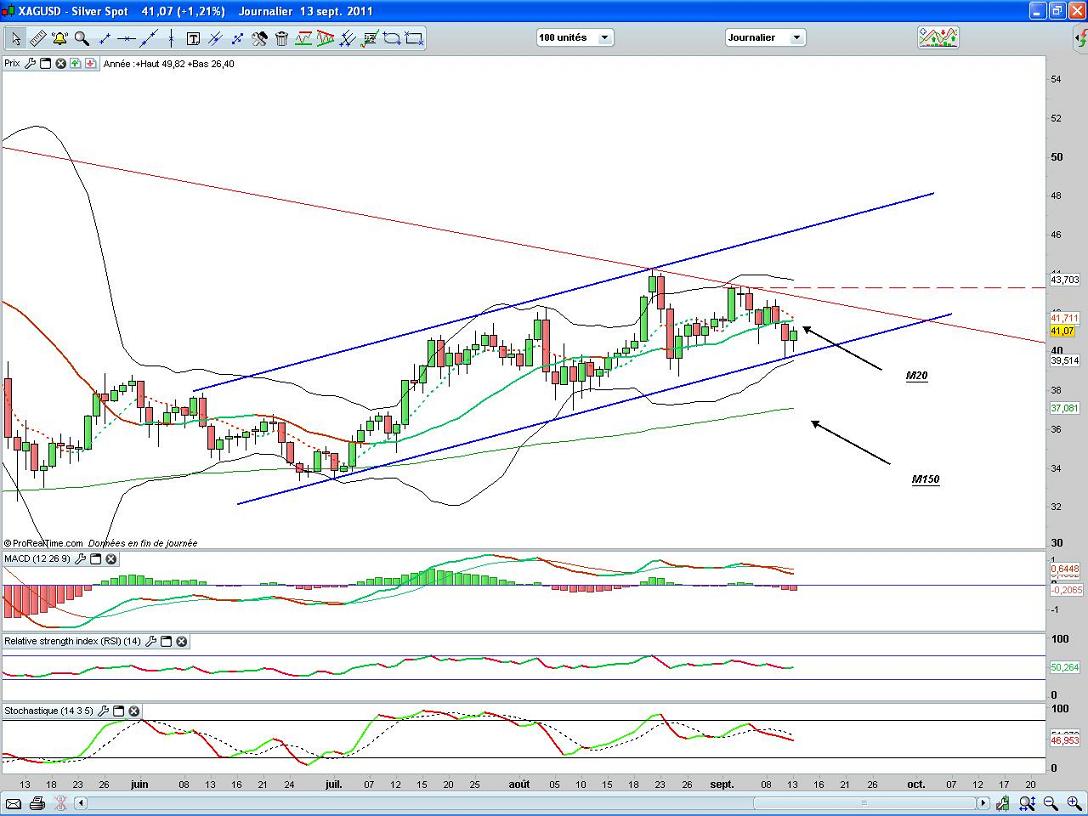Remove the MACD indicator panel
The width and height of the screenshot is (1088, 816).
[x=111, y=559]
